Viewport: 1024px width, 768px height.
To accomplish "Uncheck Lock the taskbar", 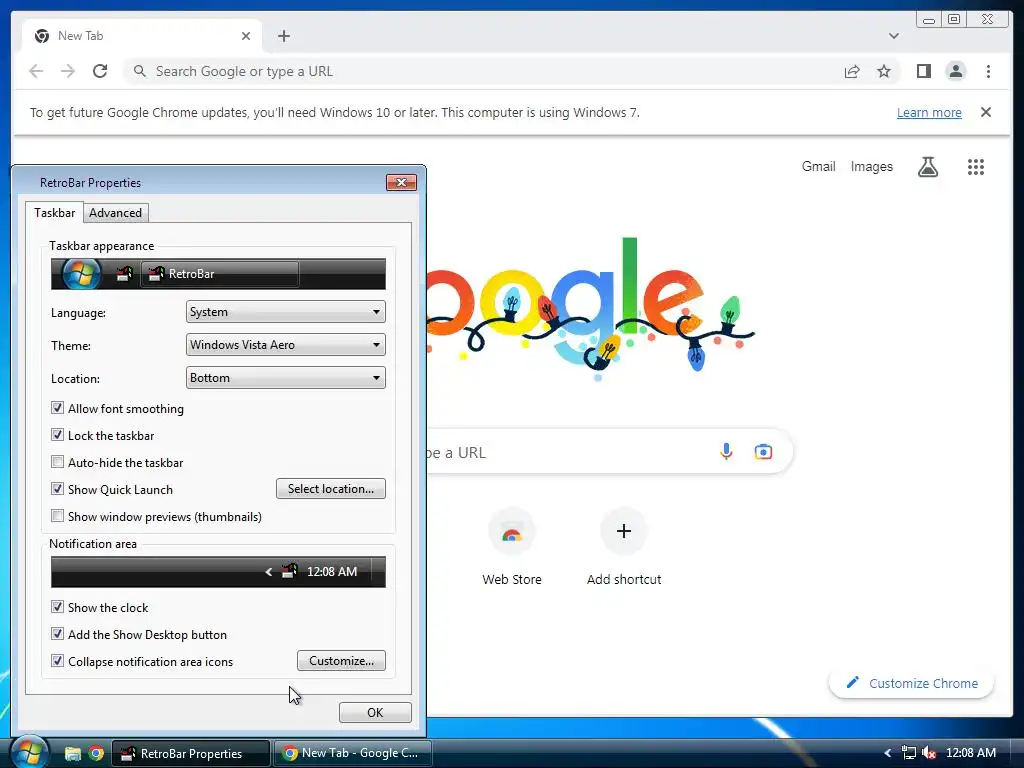I will pos(57,435).
